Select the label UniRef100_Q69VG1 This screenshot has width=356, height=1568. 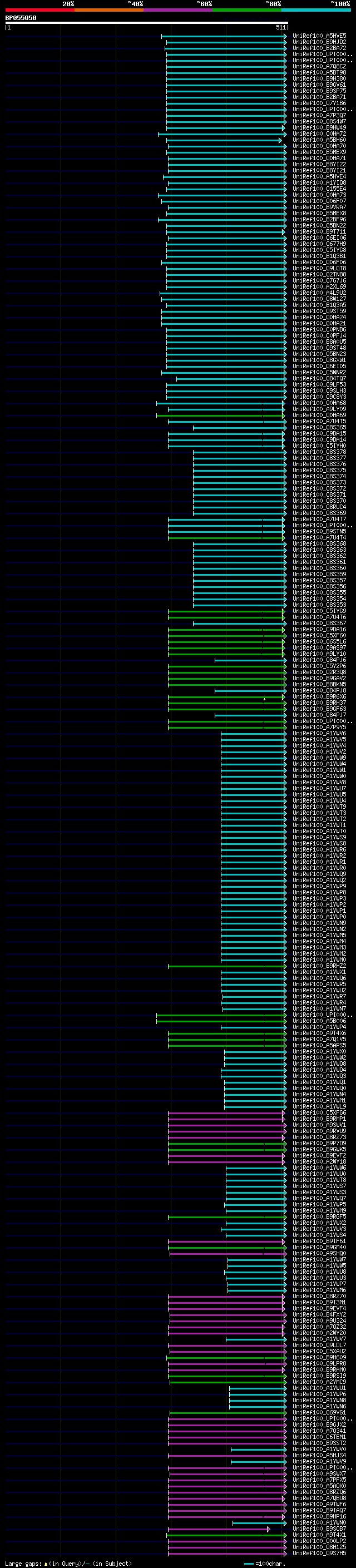[x=319, y=1412]
